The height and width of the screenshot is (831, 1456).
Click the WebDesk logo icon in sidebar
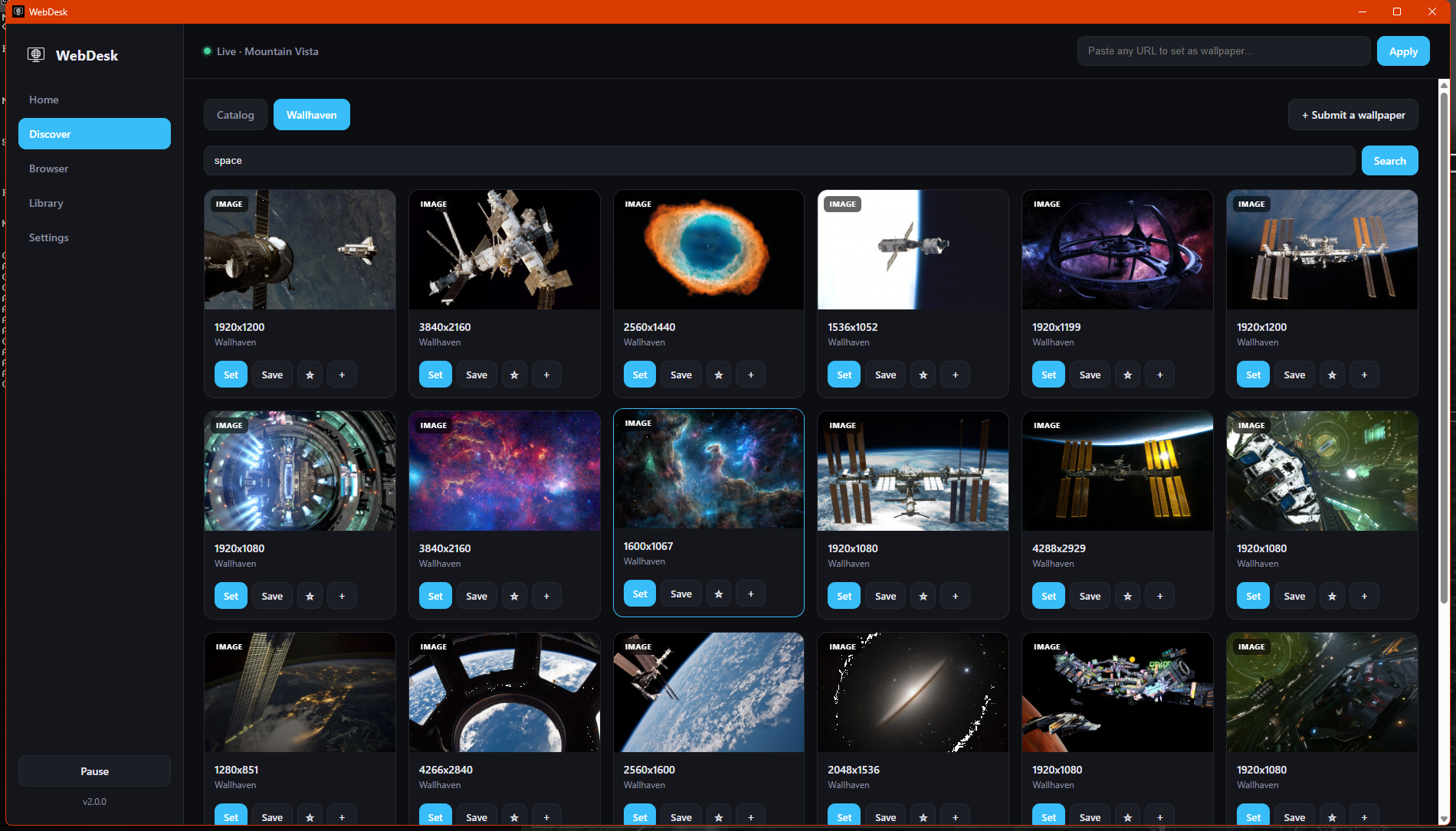coord(36,54)
